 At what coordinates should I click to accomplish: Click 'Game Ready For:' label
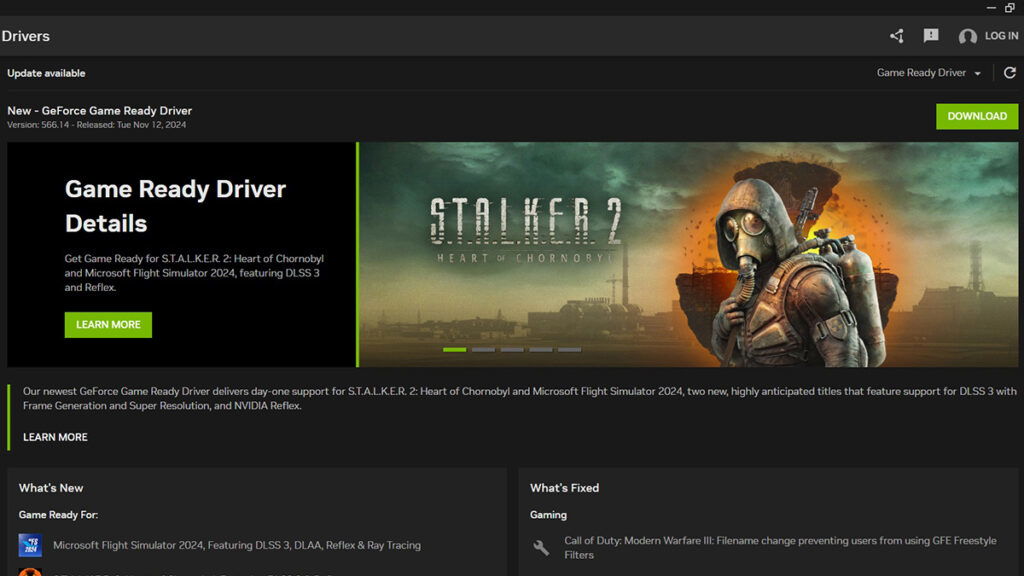point(58,515)
